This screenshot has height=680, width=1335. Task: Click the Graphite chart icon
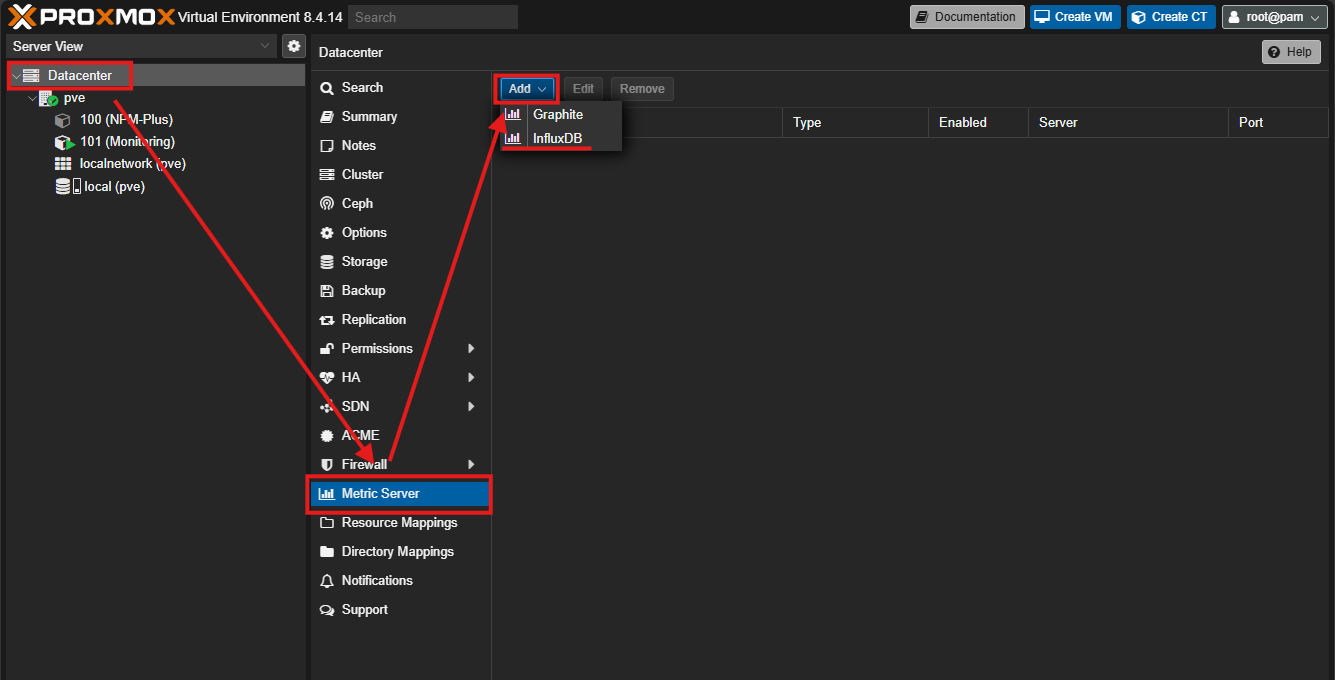[x=513, y=115]
